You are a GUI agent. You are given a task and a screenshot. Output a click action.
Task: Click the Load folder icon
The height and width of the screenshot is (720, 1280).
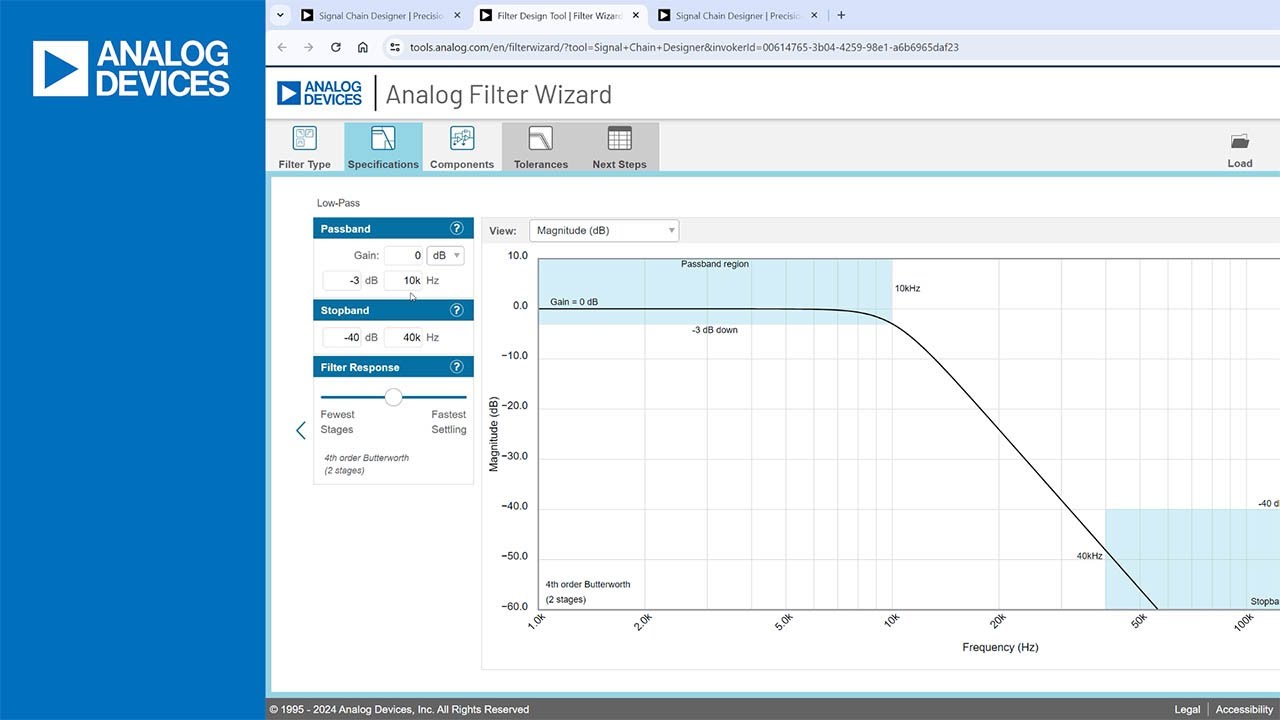(x=1240, y=141)
